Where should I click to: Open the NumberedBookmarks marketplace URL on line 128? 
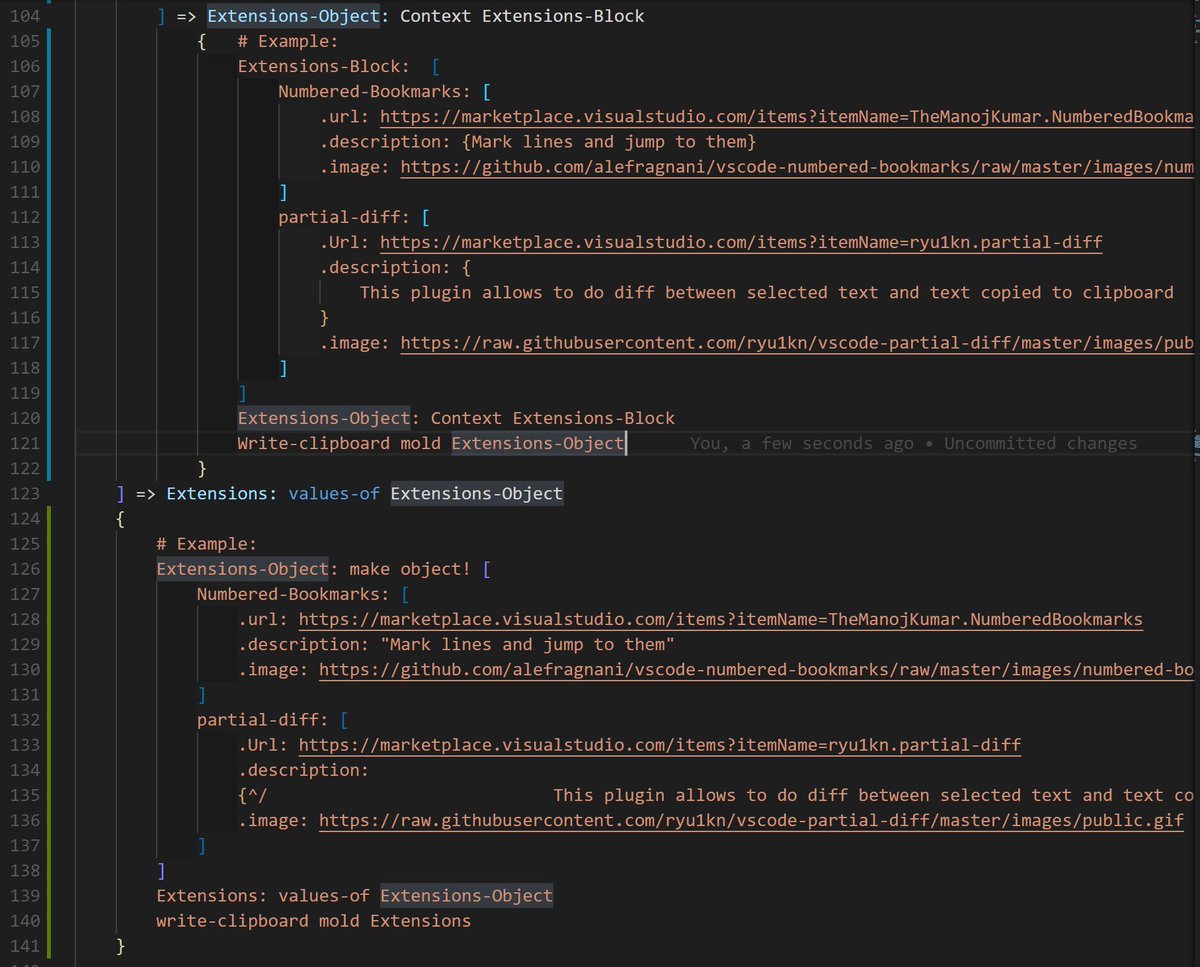click(x=721, y=620)
